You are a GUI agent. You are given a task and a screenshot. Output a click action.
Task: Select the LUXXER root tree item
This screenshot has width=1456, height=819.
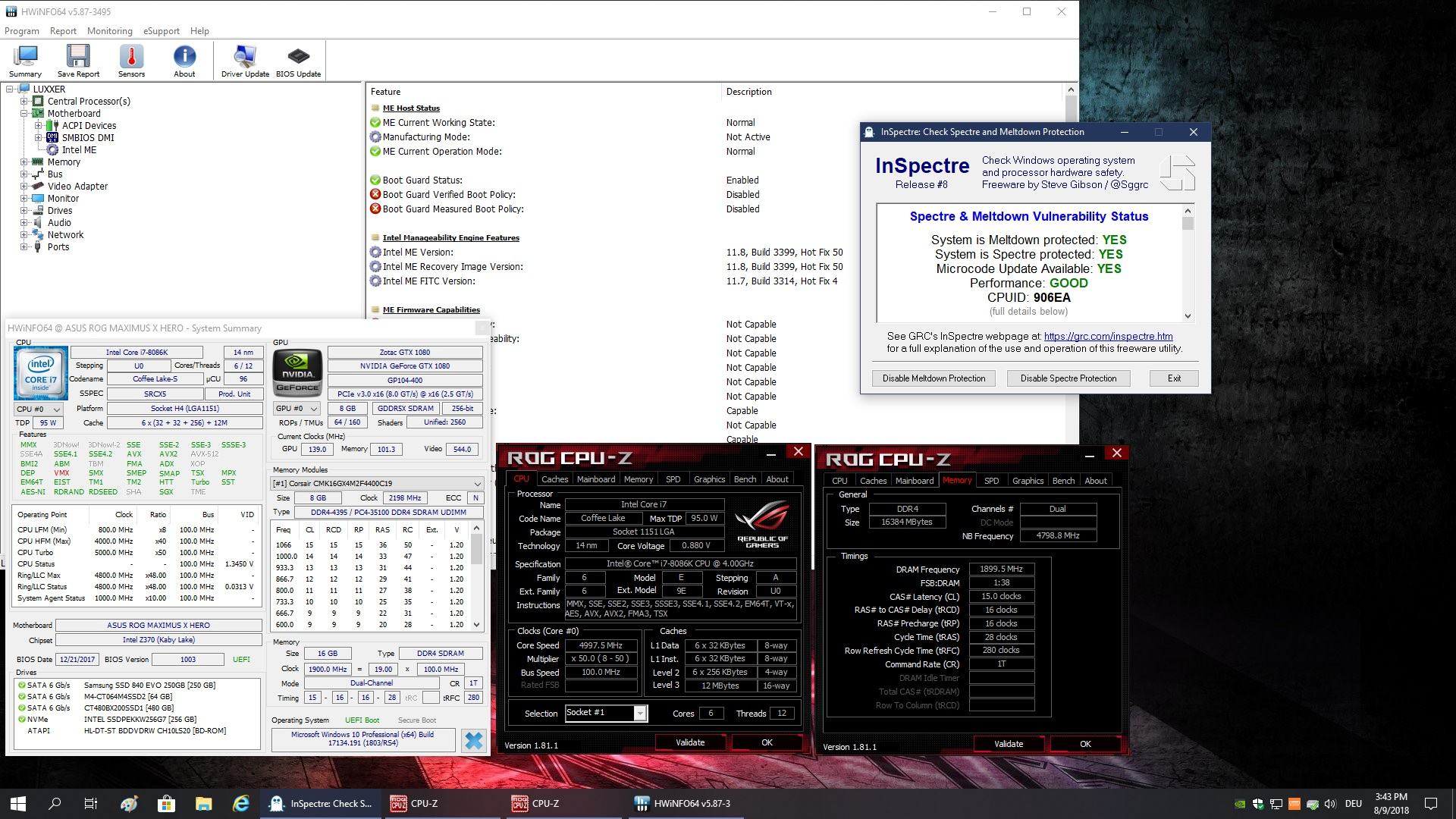[x=49, y=89]
